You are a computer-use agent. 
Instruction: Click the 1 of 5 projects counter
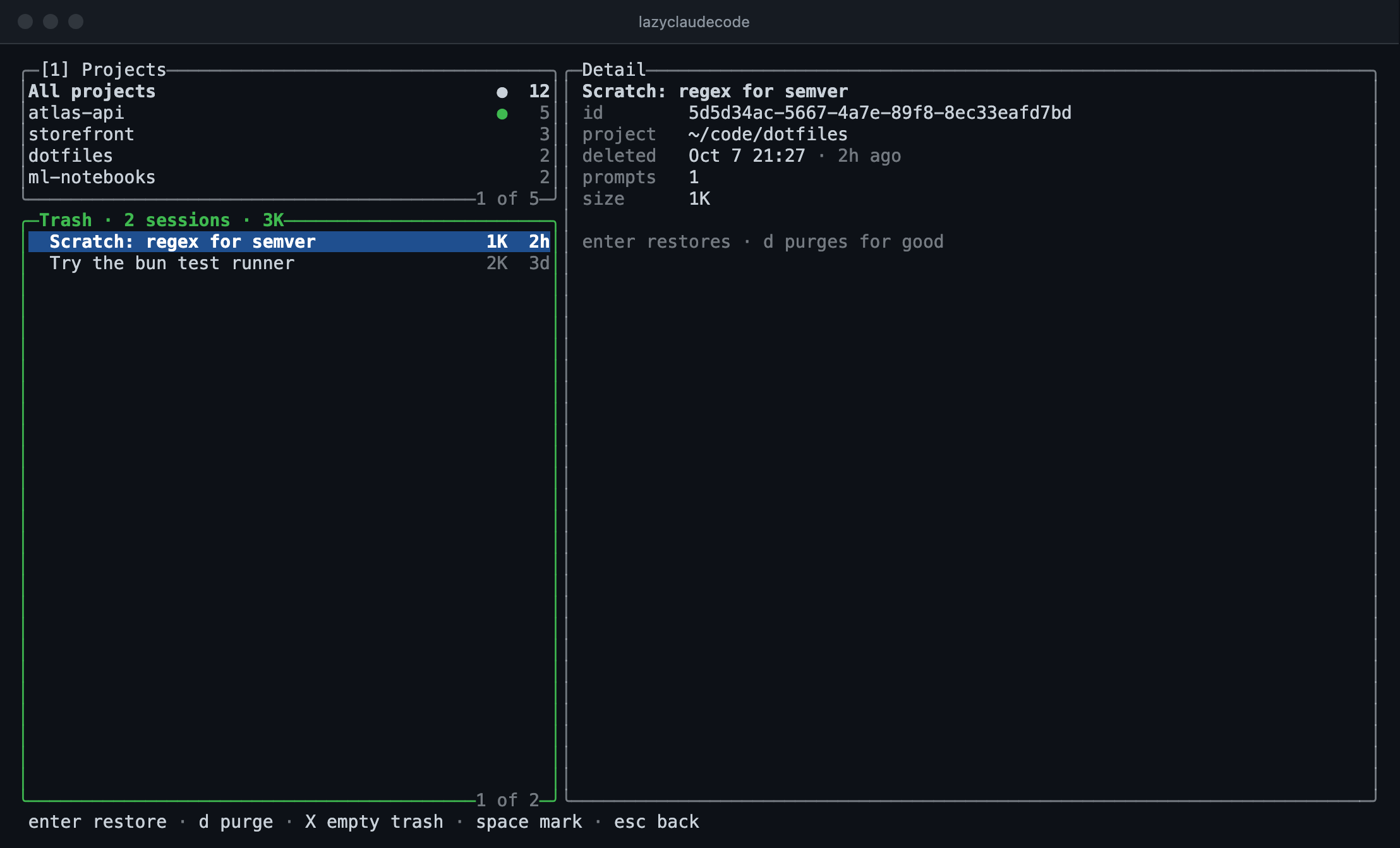tap(507, 199)
